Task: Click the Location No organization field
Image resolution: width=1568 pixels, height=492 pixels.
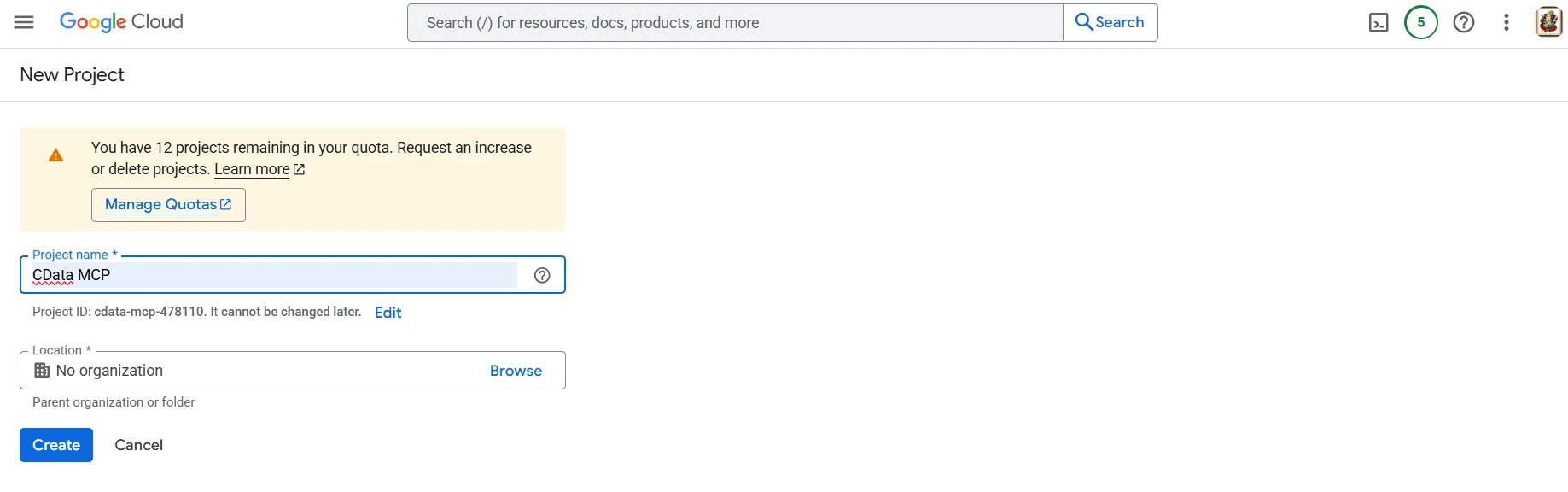Action: point(256,371)
